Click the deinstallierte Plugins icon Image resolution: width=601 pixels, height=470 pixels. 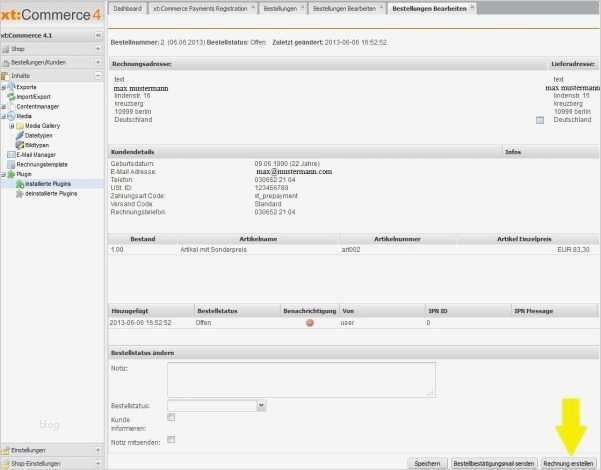pyautogui.click(x=20, y=194)
